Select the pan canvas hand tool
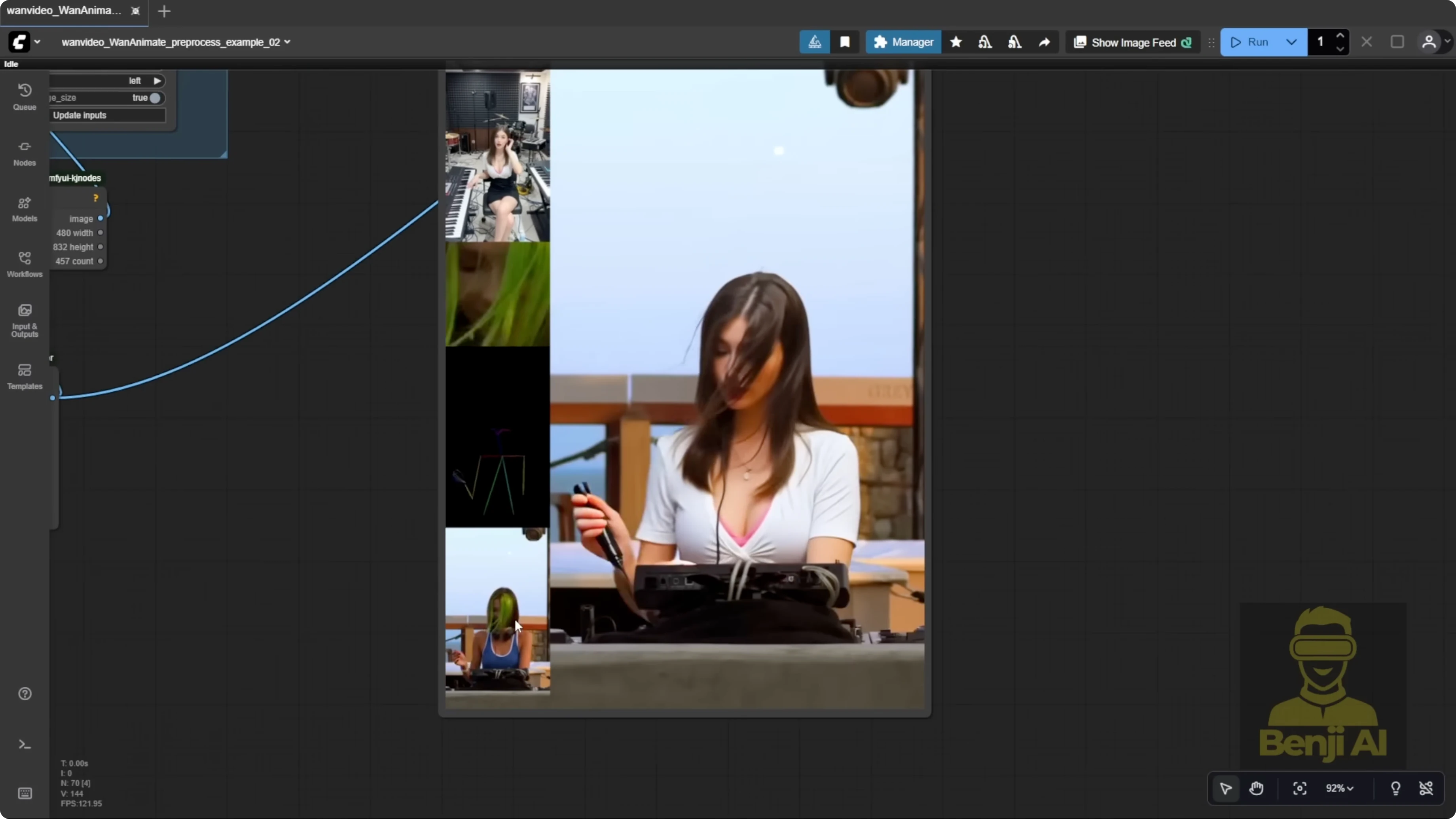 tap(1257, 789)
